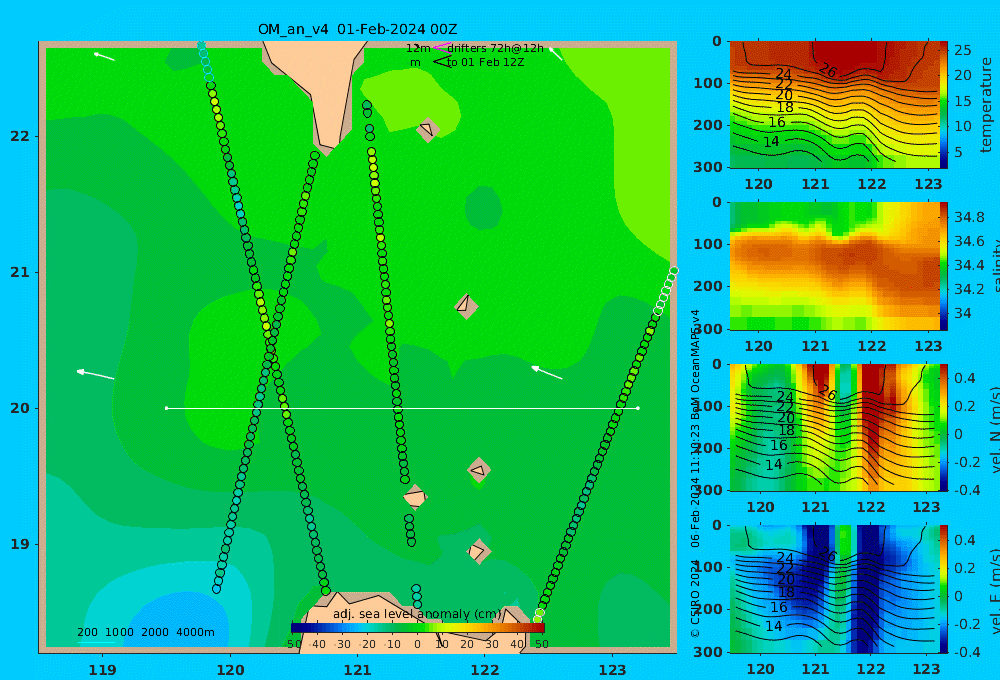Click the 'adj. sea level anomaly (cm)' label
The image size is (1000, 680).
click(417, 614)
